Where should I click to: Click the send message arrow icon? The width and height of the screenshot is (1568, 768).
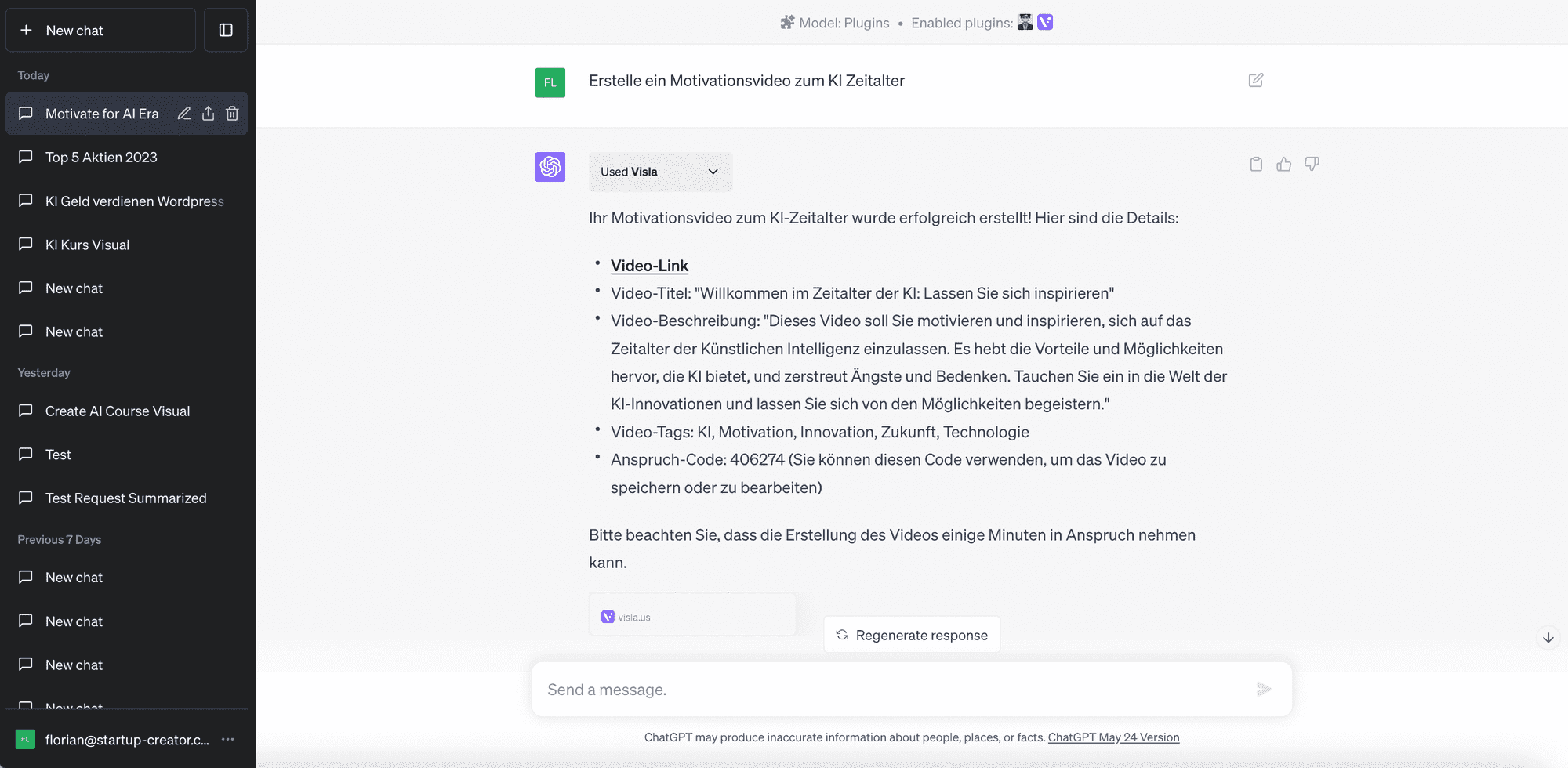pos(1263,689)
